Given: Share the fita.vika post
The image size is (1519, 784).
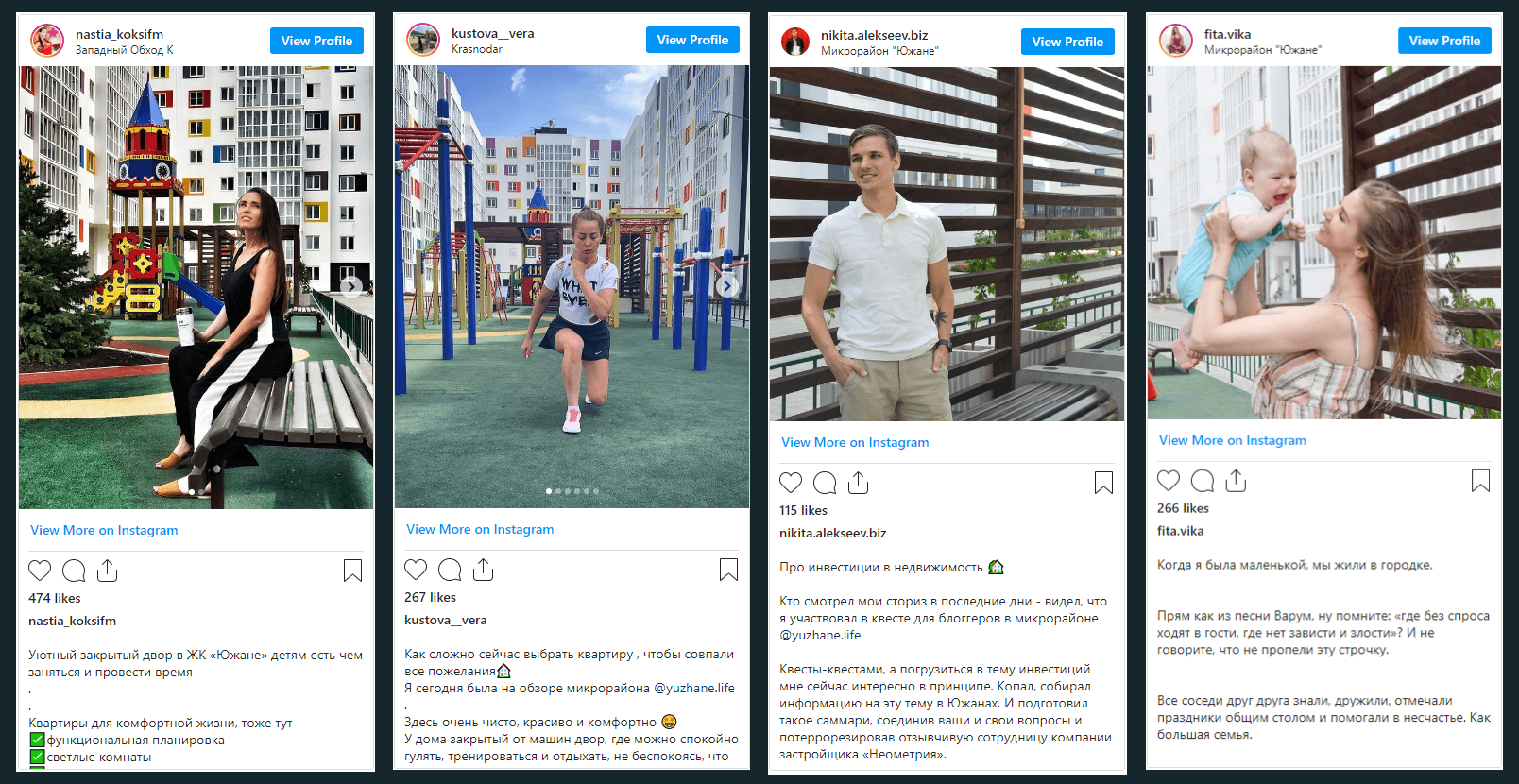Looking at the screenshot, I should click(x=1237, y=480).
